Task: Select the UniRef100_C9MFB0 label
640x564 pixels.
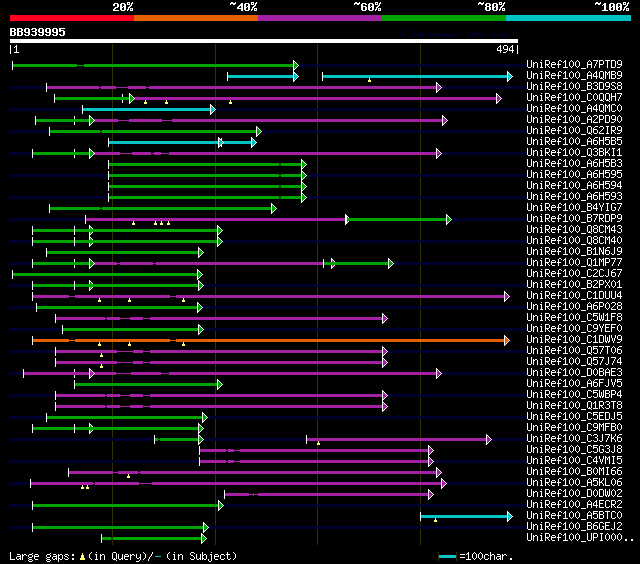Action: coord(574,428)
